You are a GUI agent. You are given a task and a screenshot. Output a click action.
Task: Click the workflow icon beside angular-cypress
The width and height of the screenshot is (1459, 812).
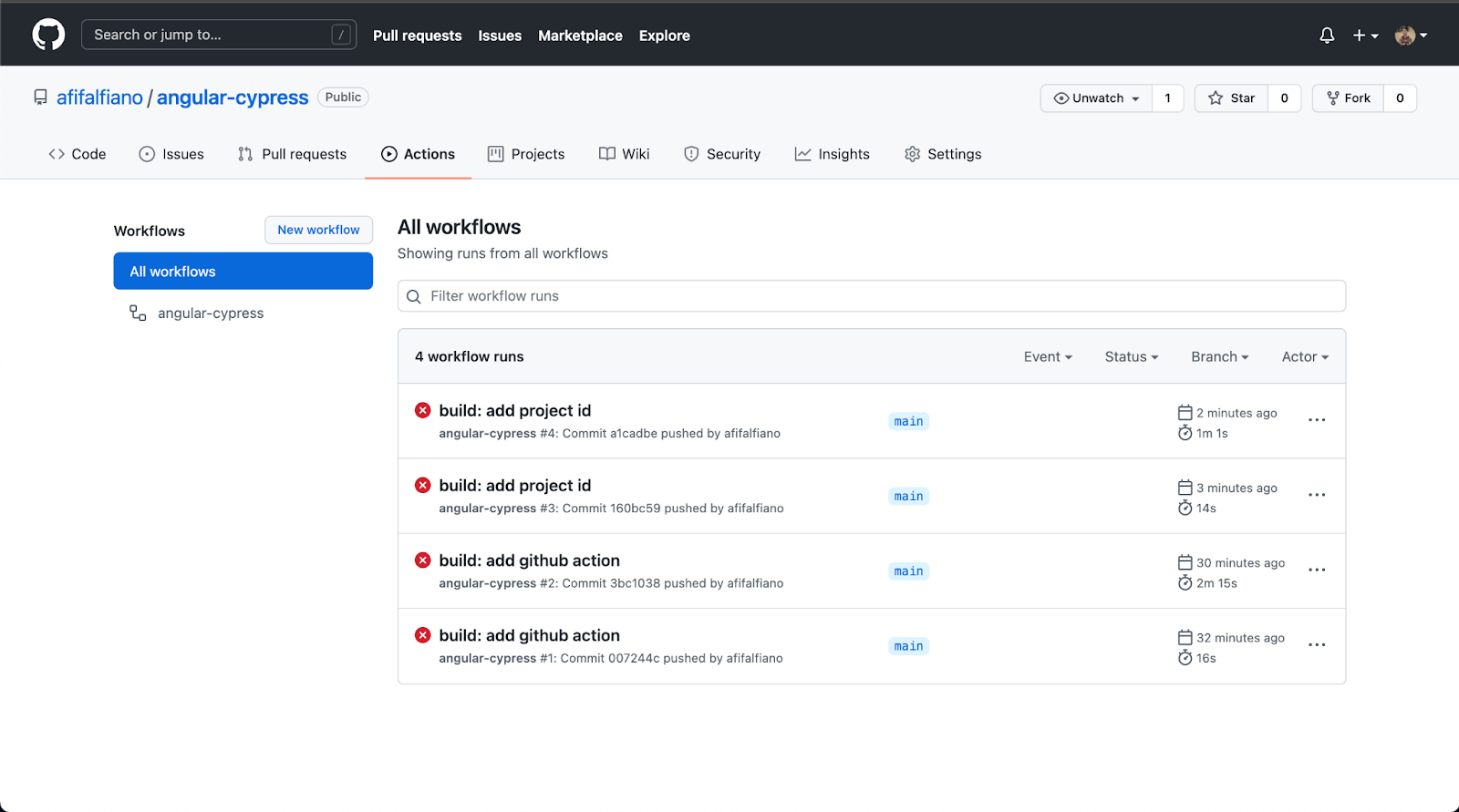[x=138, y=313]
